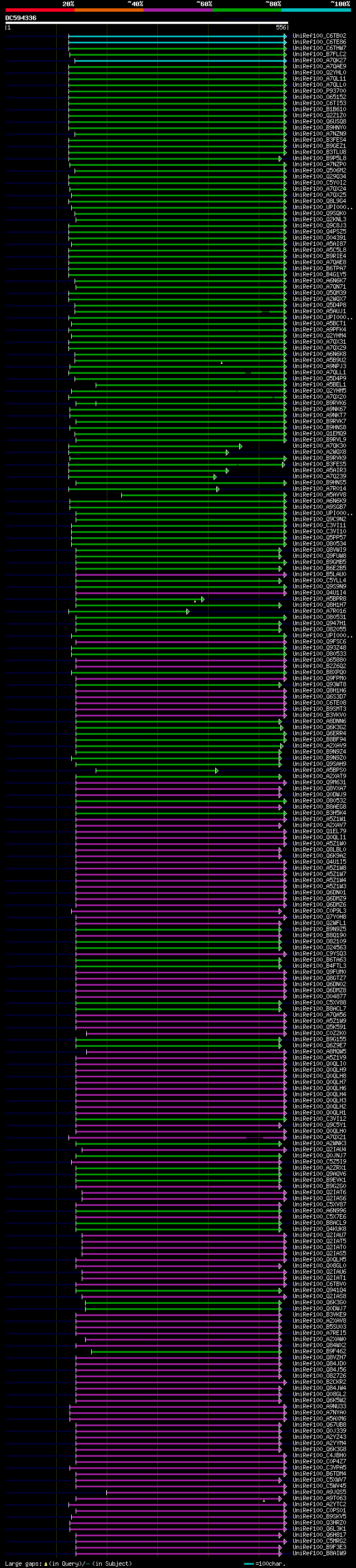Click the red 20% identity legend segment
The width and height of the screenshot is (356, 1568).
[40, 10]
